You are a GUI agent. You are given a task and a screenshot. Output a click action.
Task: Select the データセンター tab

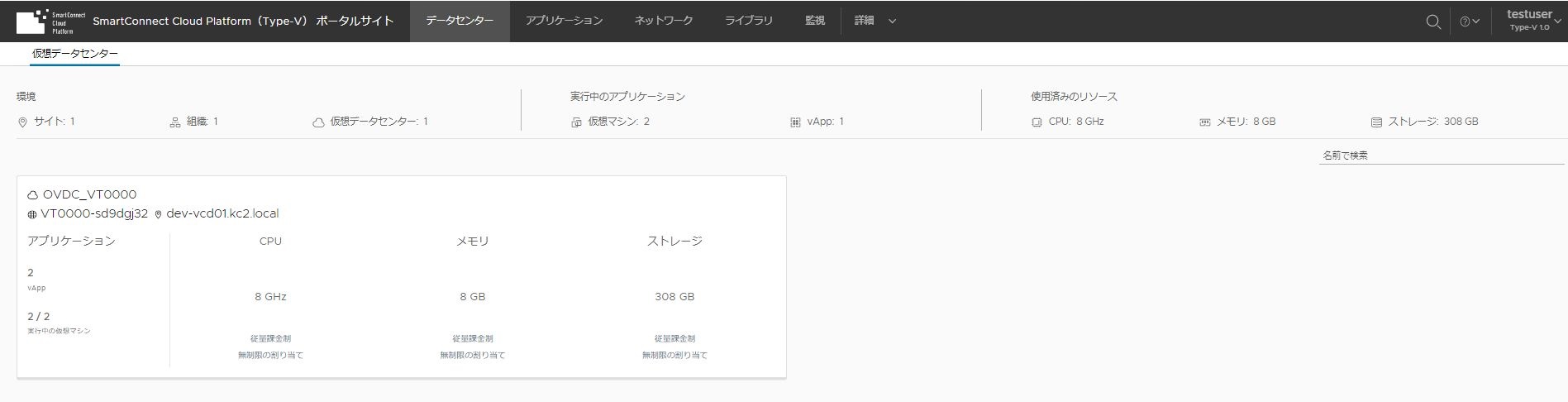click(x=460, y=21)
